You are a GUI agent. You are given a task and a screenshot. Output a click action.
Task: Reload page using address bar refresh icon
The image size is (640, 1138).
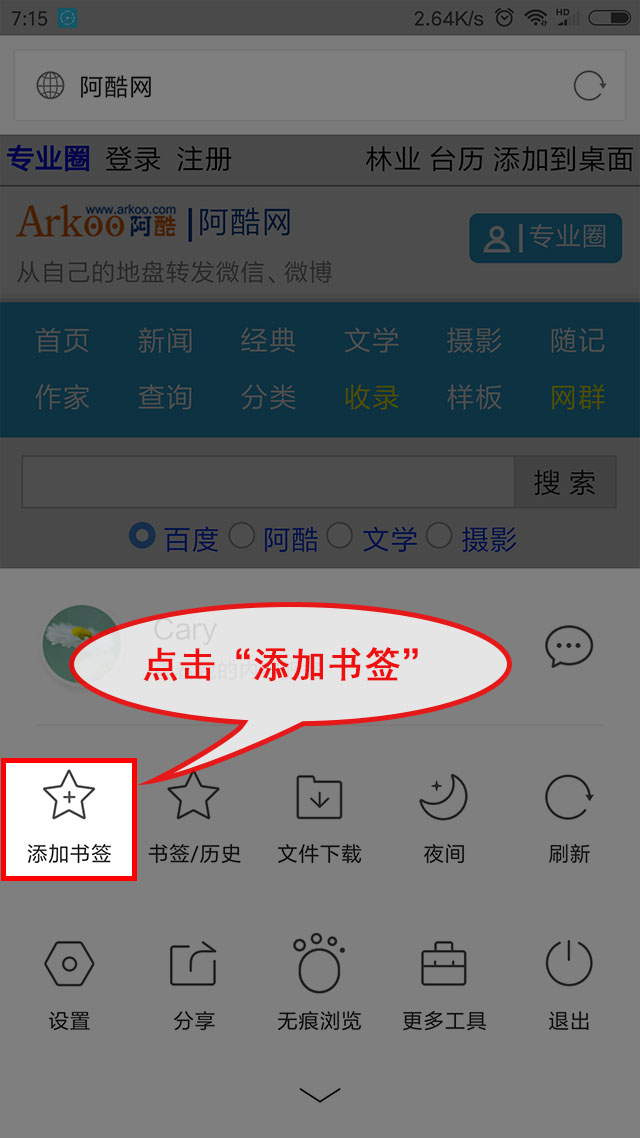point(590,86)
